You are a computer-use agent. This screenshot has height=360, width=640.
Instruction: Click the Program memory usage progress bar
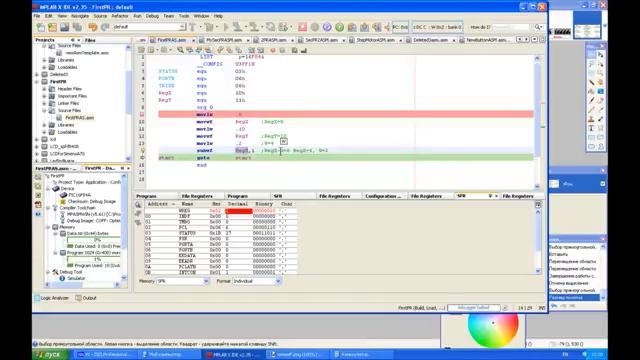pos(93,259)
